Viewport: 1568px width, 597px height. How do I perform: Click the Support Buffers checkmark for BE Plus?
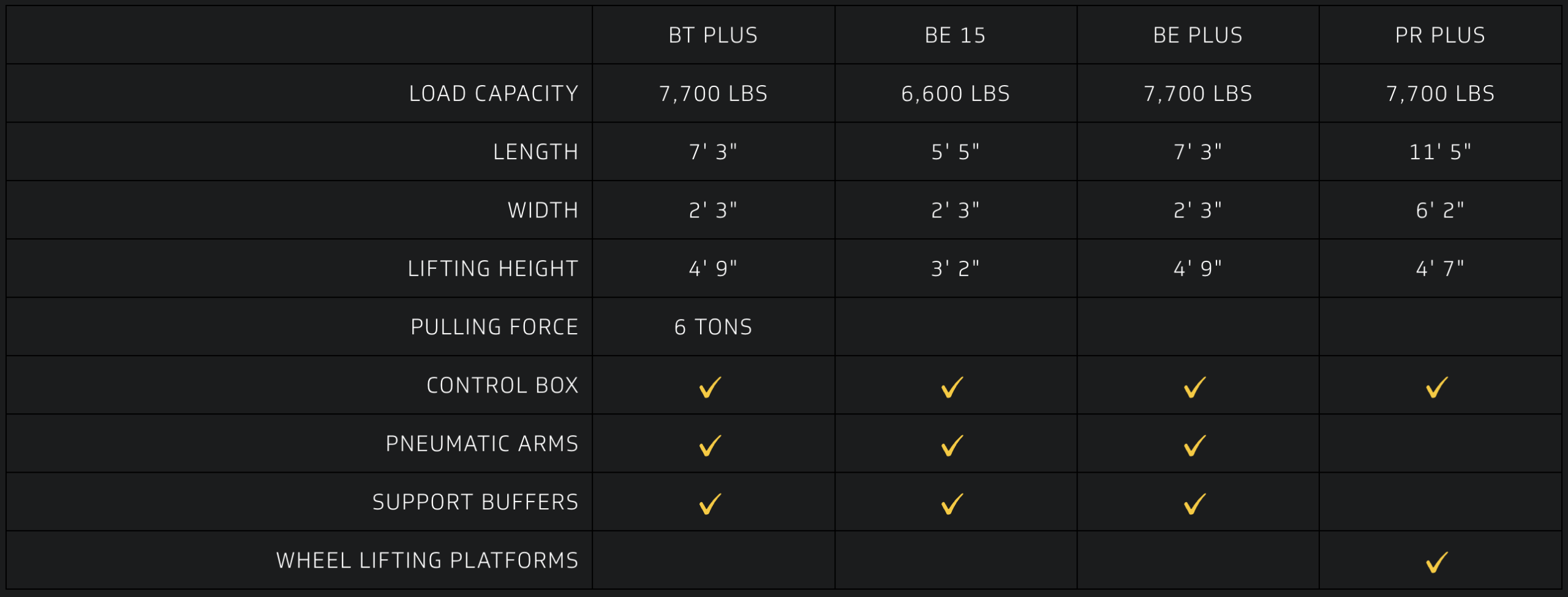[1195, 504]
